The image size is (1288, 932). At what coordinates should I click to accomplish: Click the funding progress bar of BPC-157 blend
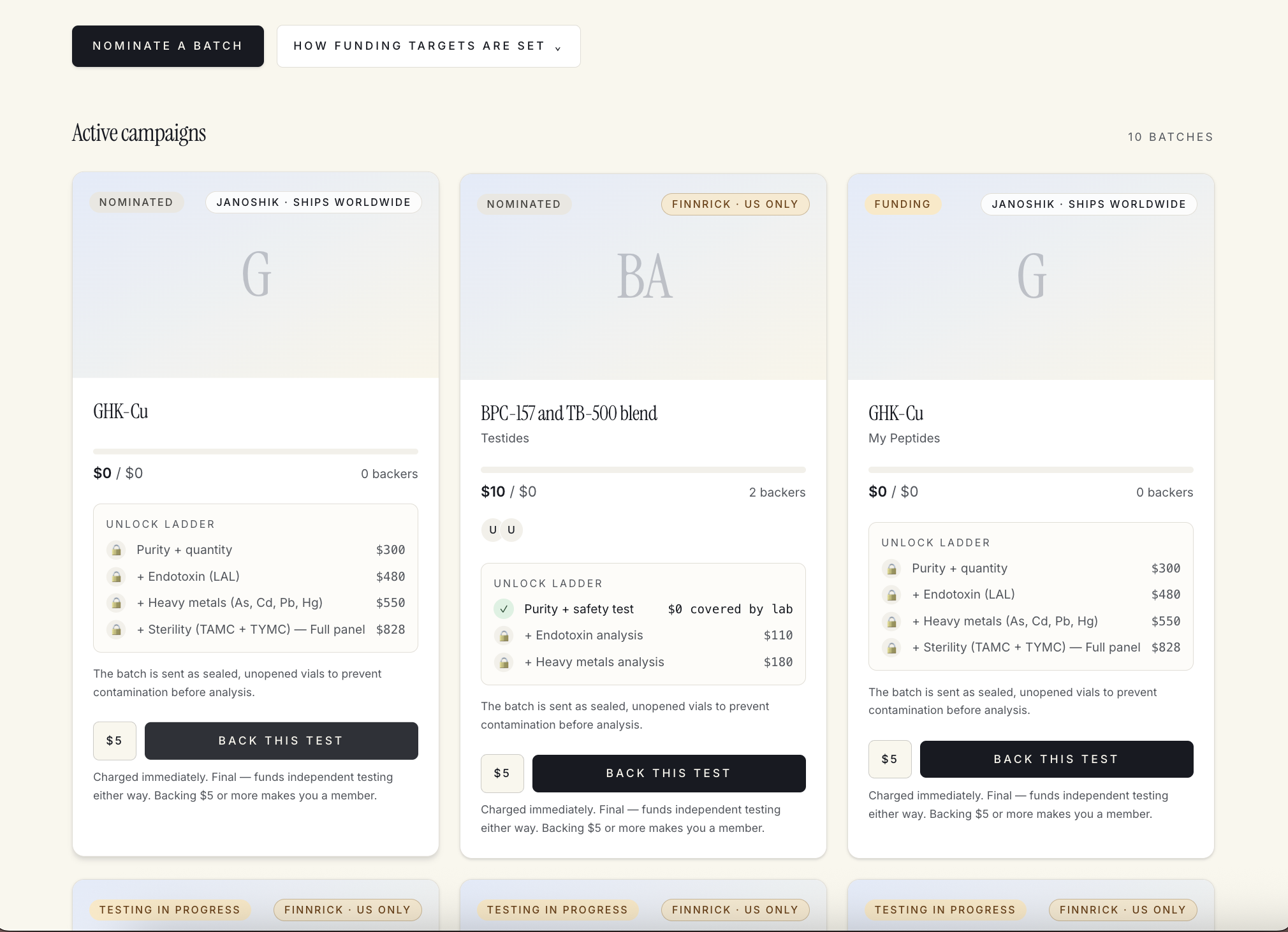coord(643,470)
